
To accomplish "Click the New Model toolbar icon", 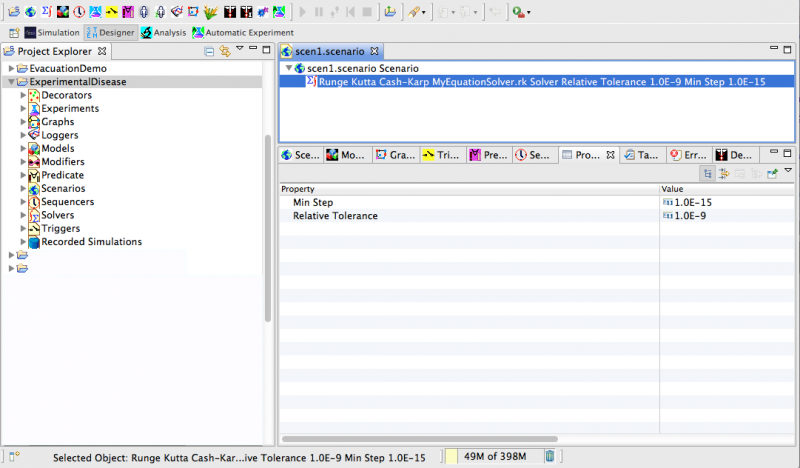I will tap(63, 11).
